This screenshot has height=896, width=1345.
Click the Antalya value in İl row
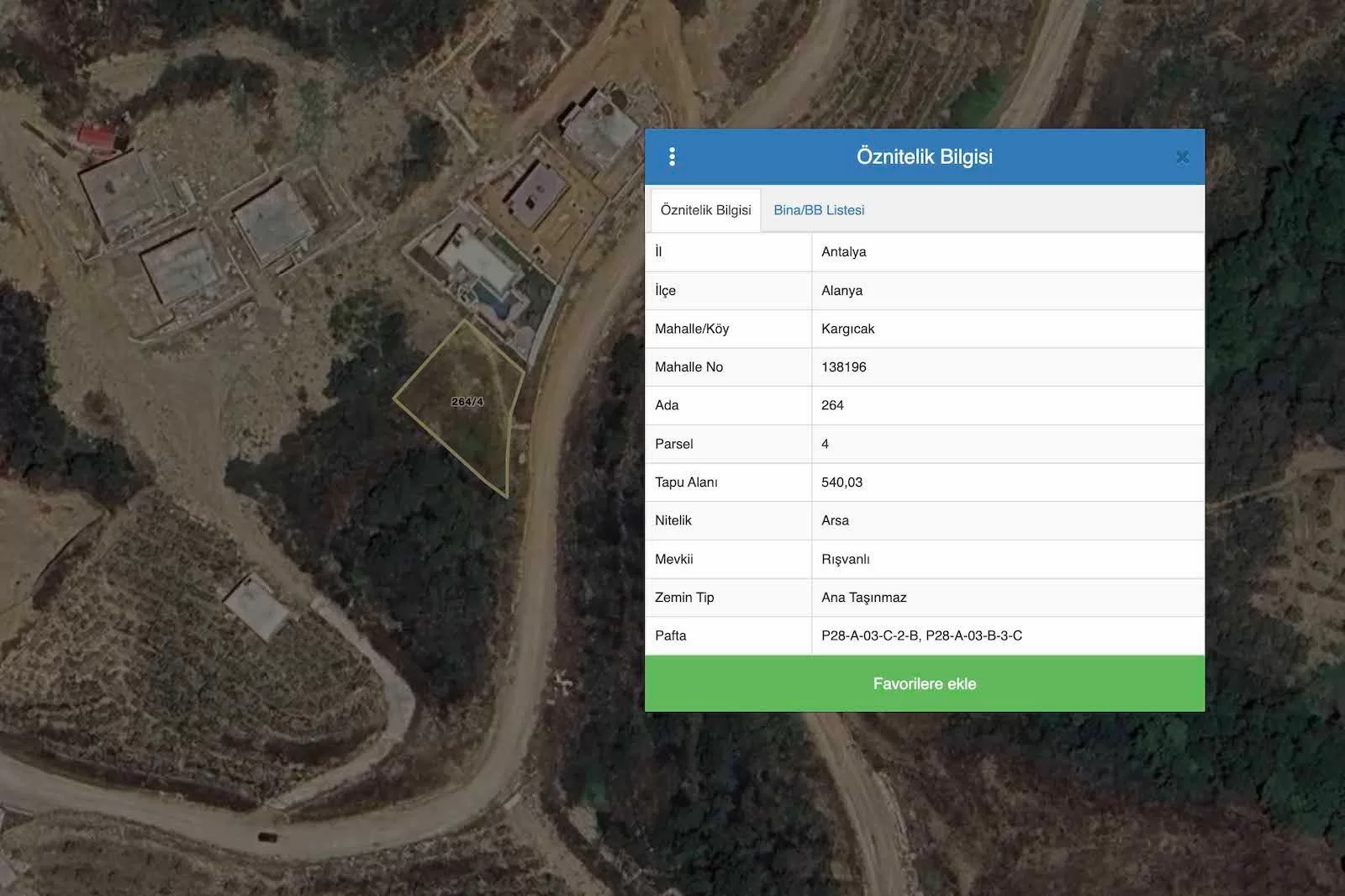843,252
